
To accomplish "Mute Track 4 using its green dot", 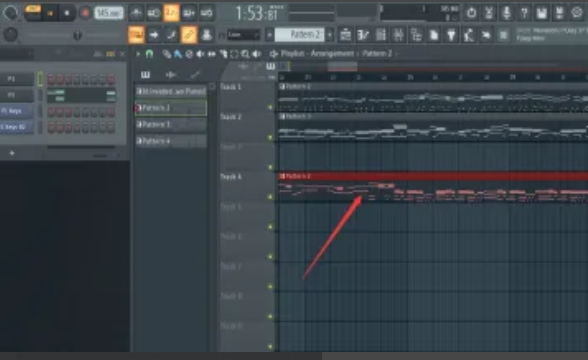I will [270, 197].
